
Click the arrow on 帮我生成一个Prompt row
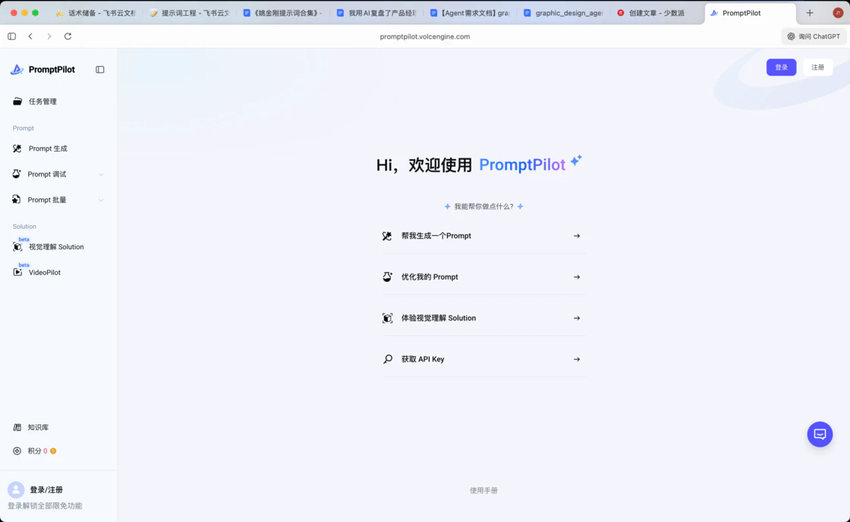click(577, 236)
